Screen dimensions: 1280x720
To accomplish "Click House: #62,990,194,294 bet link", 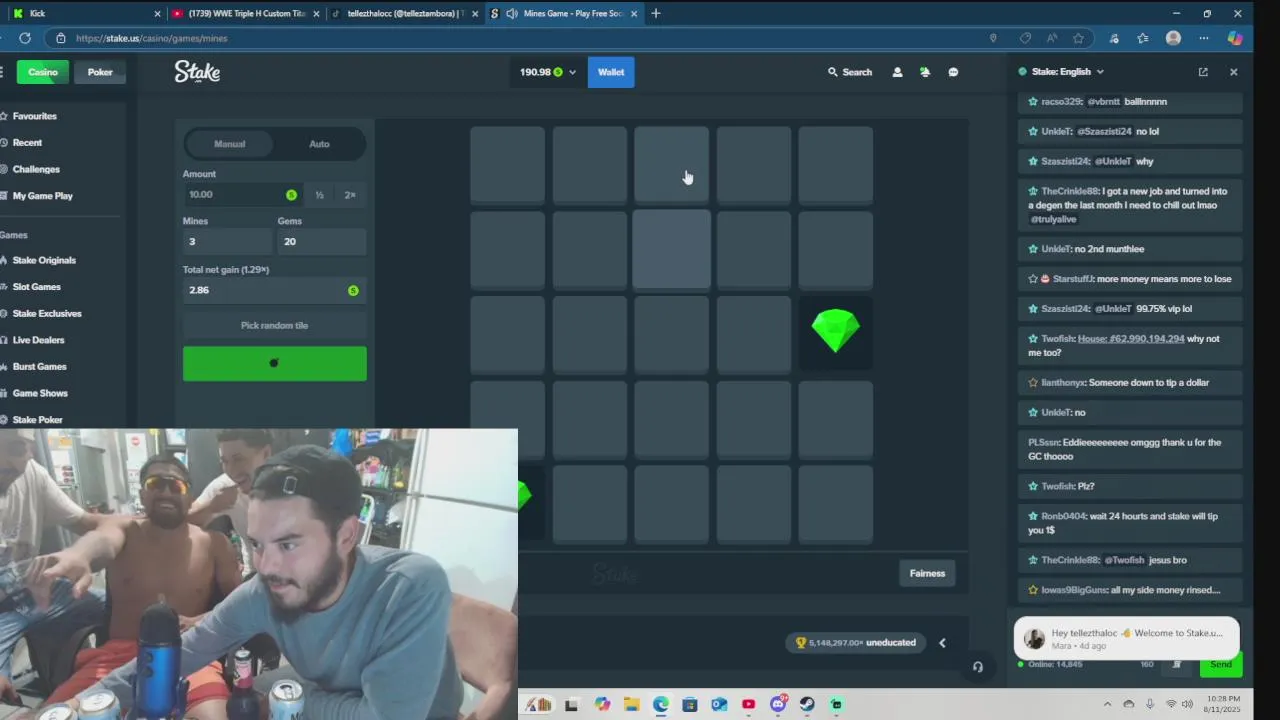I will pyautogui.click(x=1131, y=339).
